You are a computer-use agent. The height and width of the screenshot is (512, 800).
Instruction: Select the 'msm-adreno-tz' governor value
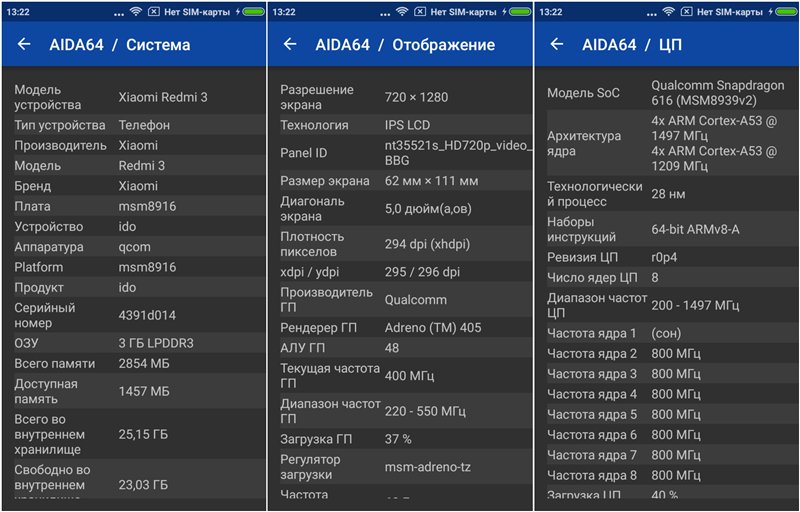[428, 467]
